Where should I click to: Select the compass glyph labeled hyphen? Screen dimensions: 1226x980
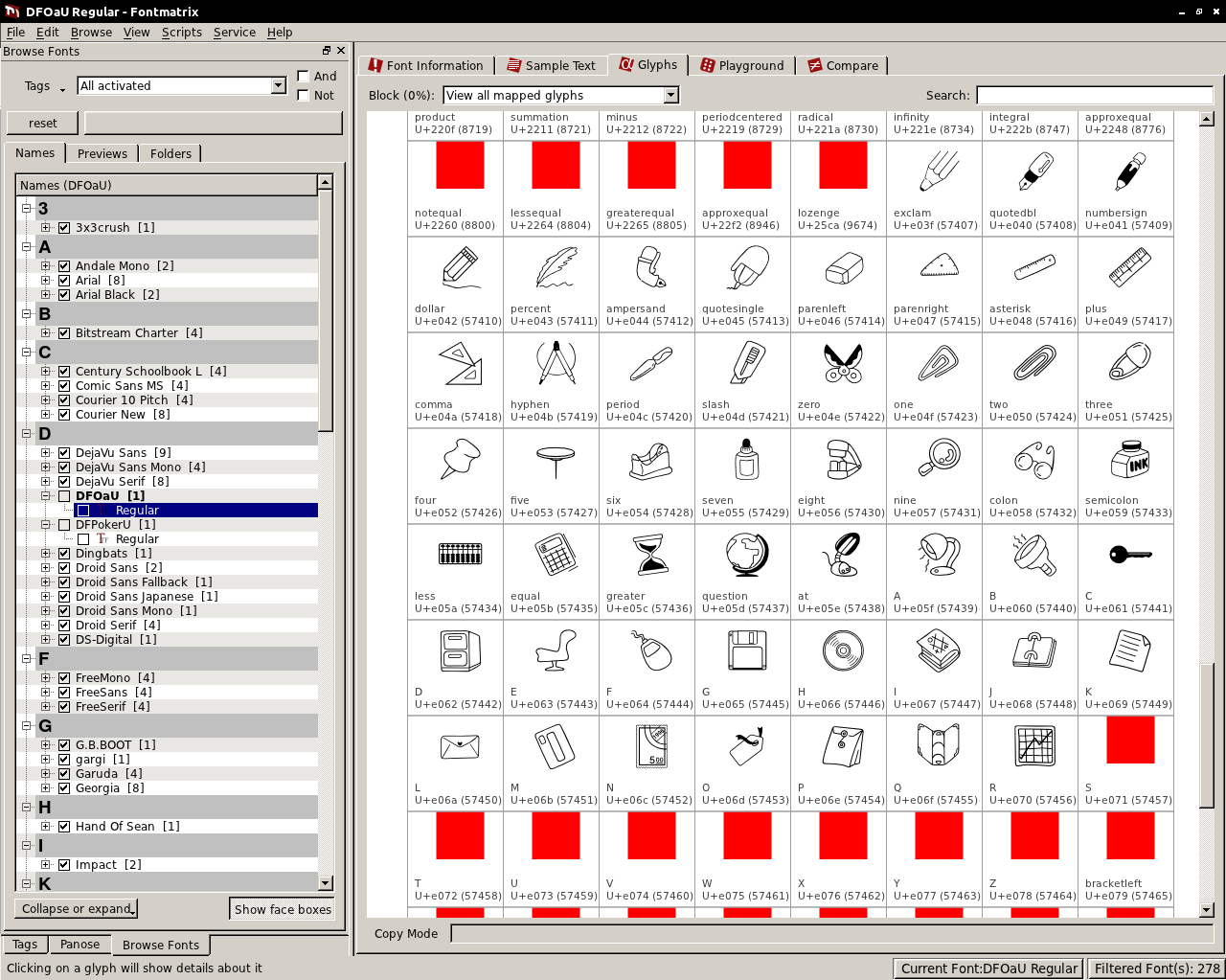pos(556,364)
